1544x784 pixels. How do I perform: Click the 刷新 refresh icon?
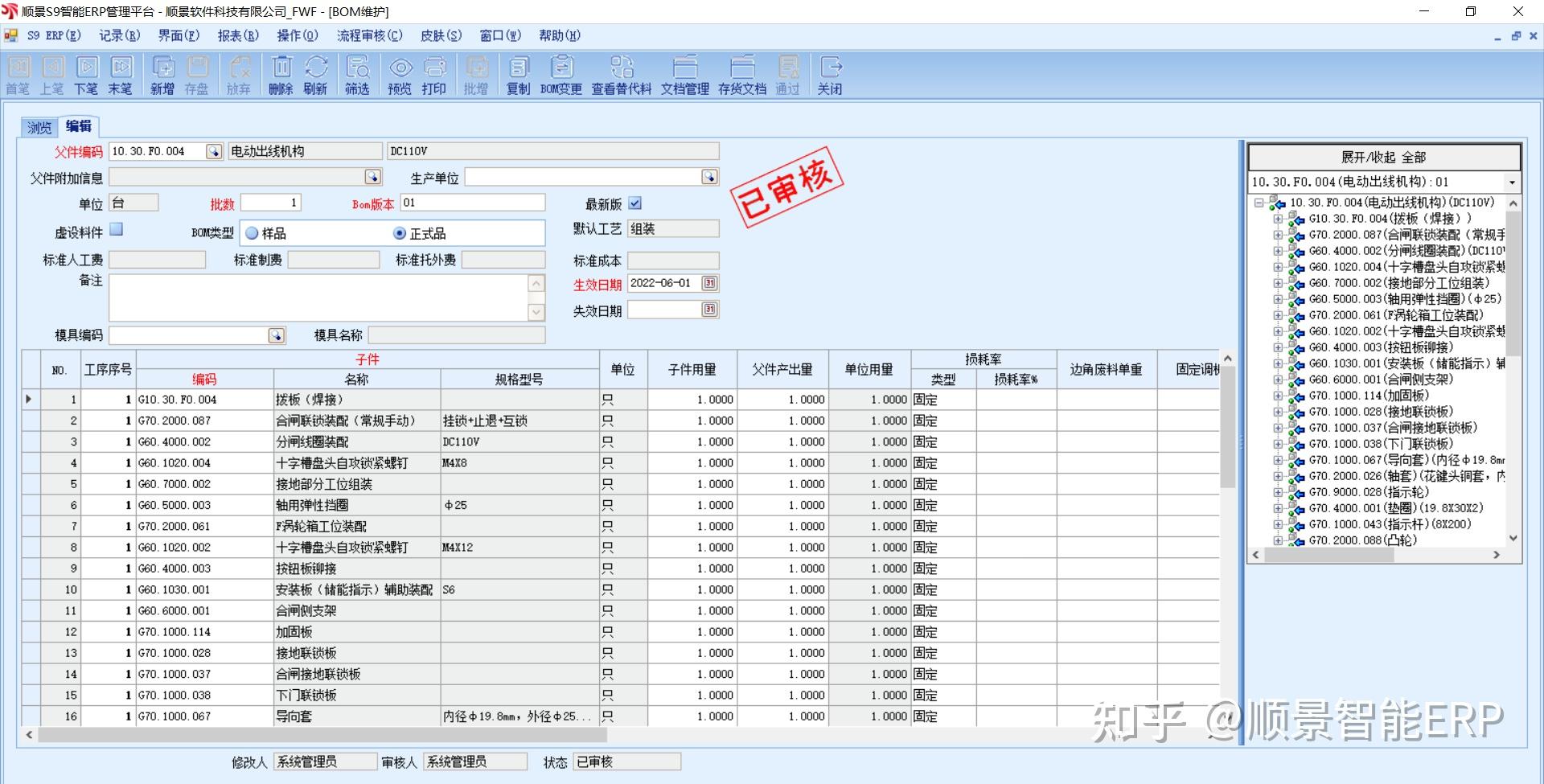pos(317,74)
